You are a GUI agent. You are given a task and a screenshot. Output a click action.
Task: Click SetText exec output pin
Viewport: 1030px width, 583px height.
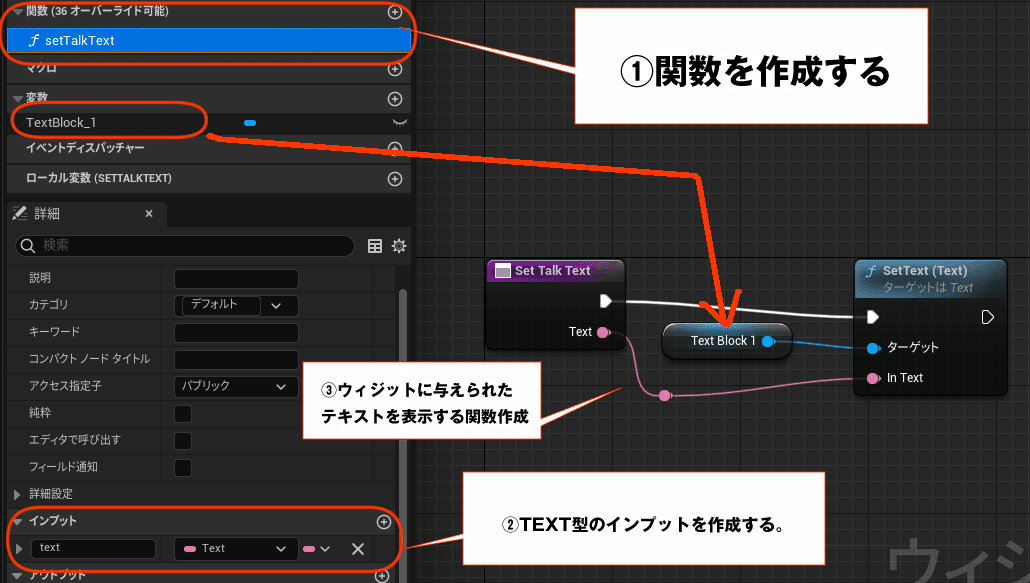[x=987, y=318]
